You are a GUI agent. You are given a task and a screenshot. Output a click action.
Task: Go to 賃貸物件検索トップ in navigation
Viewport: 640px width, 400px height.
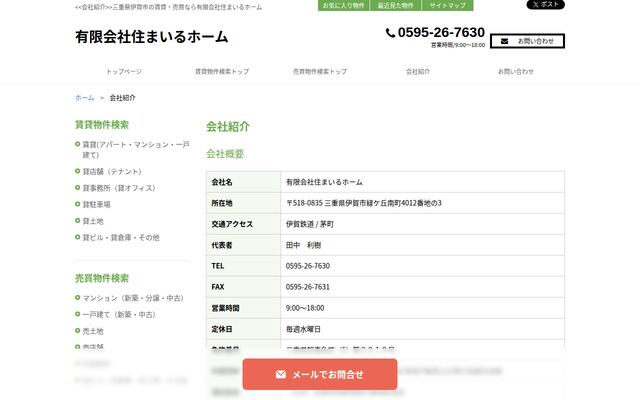pyautogui.click(x=222, y=71)
